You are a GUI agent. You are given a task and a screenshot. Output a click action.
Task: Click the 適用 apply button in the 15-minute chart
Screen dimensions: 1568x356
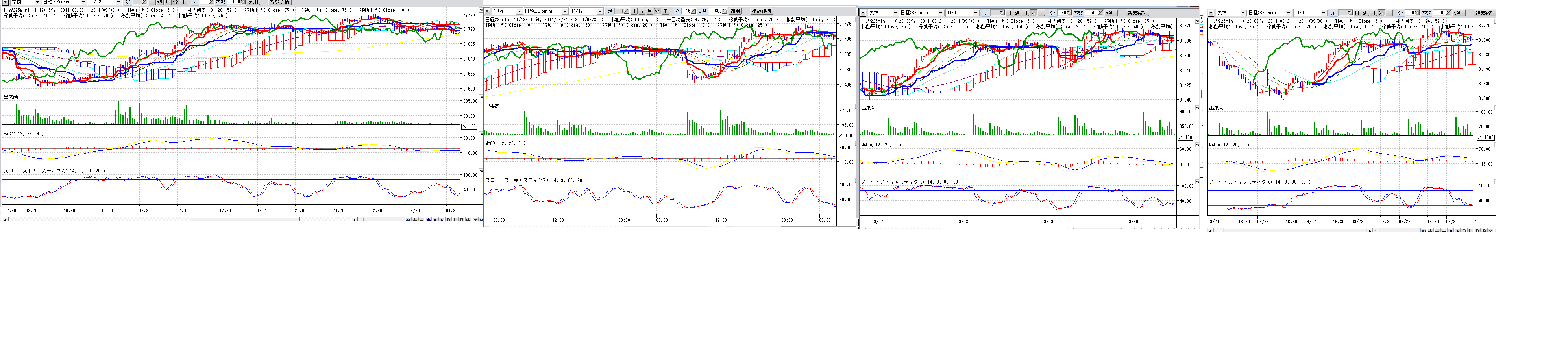pos(735,11)
